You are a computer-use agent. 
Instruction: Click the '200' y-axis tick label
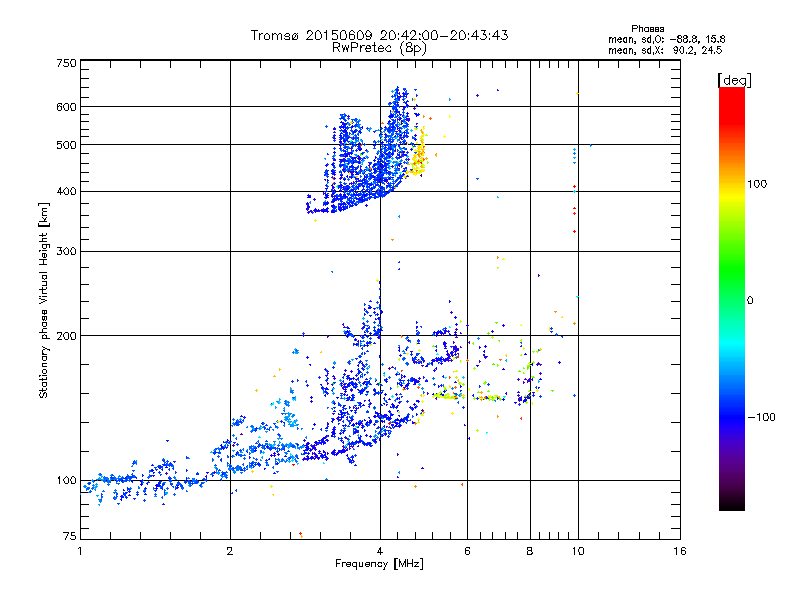pos(66,336)
